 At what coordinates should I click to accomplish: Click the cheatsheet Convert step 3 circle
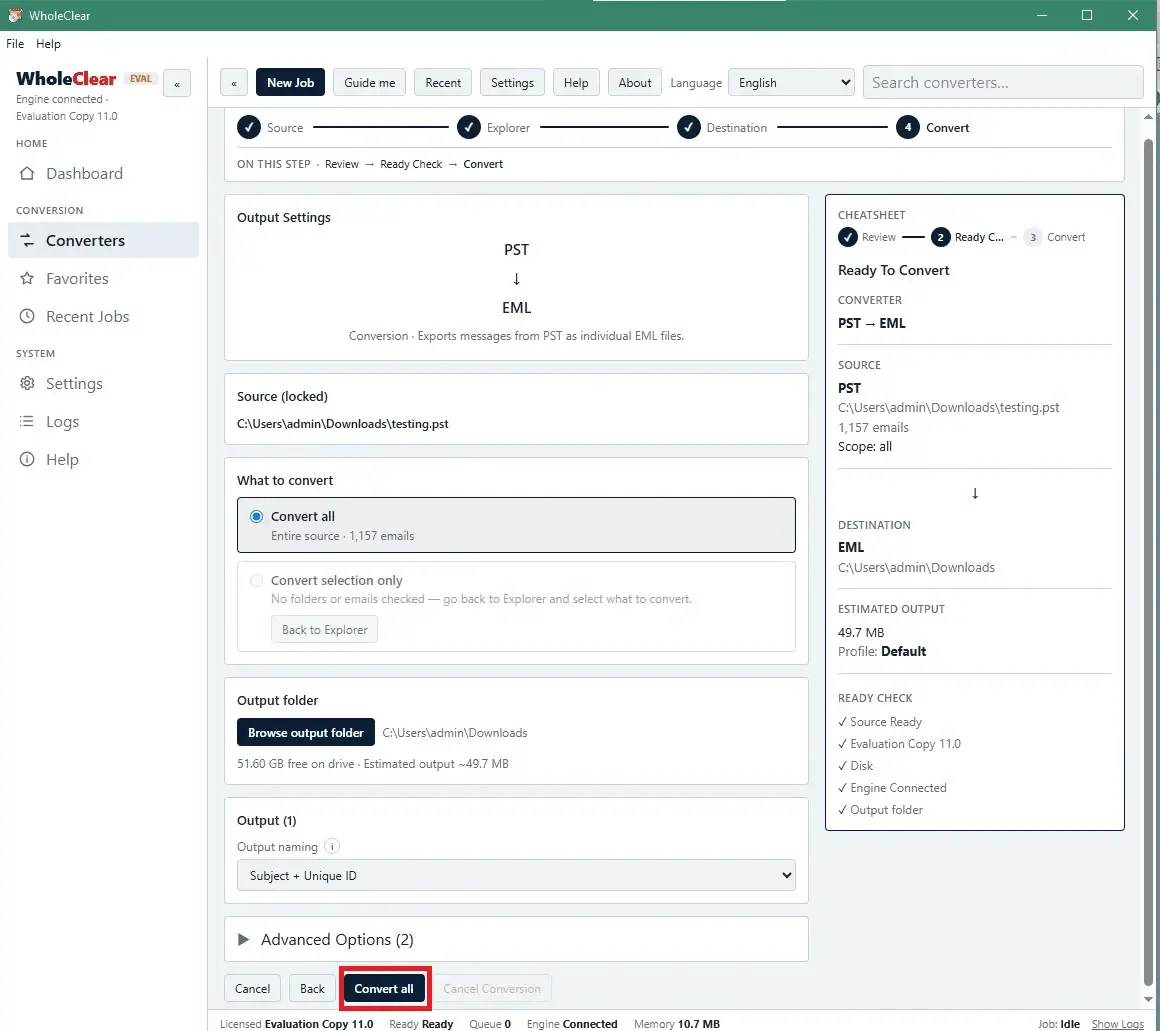[1033, 237]
